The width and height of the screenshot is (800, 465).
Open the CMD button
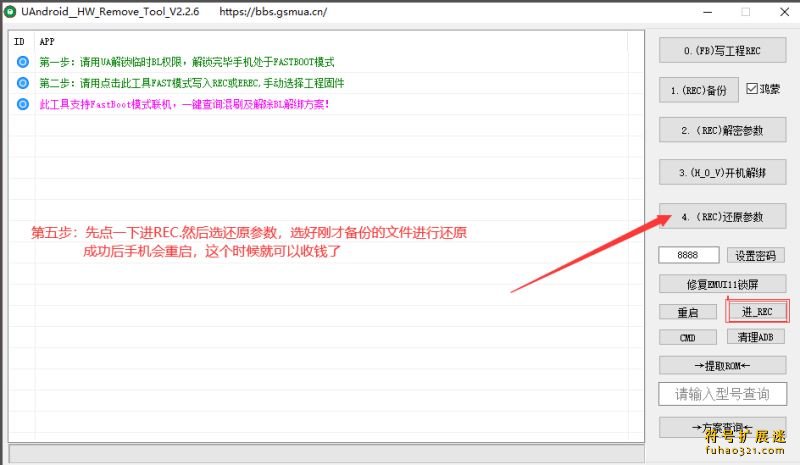point(688,337)
